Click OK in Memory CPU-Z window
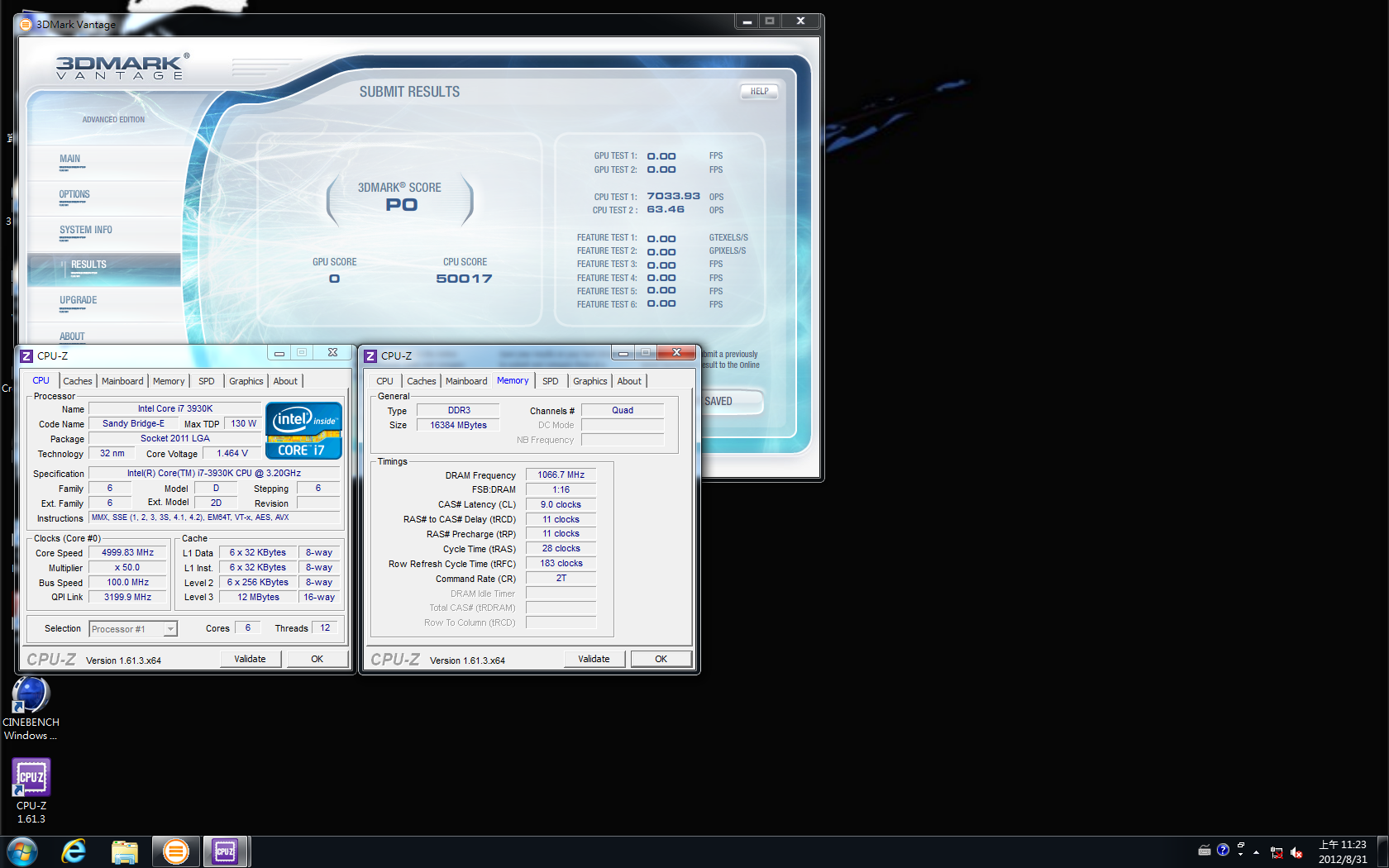 [661, 659]
